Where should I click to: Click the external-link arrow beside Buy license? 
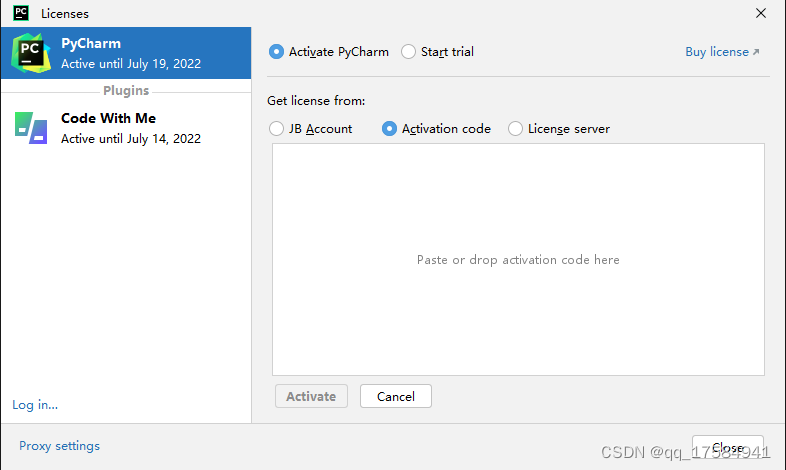[756, 52]
